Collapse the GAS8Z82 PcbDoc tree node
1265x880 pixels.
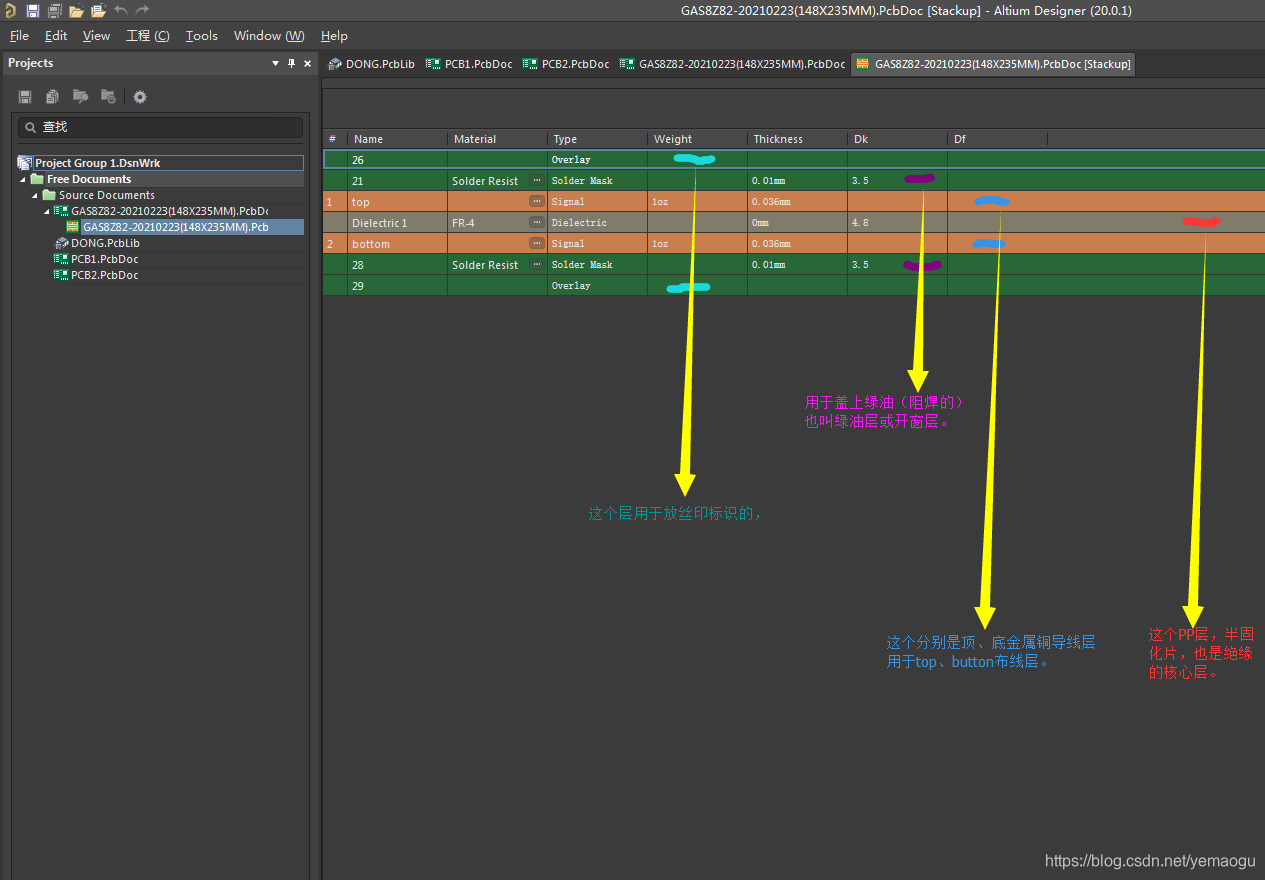click(46, 212)
